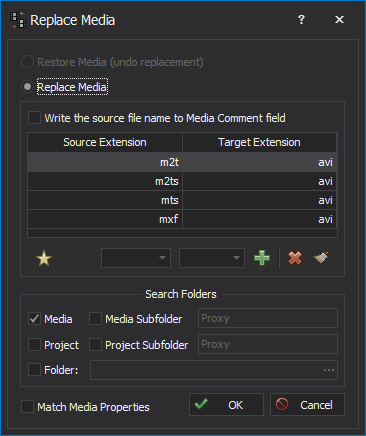The height and width of the screenshot is (436, 366).
Task: Open the target extension dropdown
Action: [212, 258]
